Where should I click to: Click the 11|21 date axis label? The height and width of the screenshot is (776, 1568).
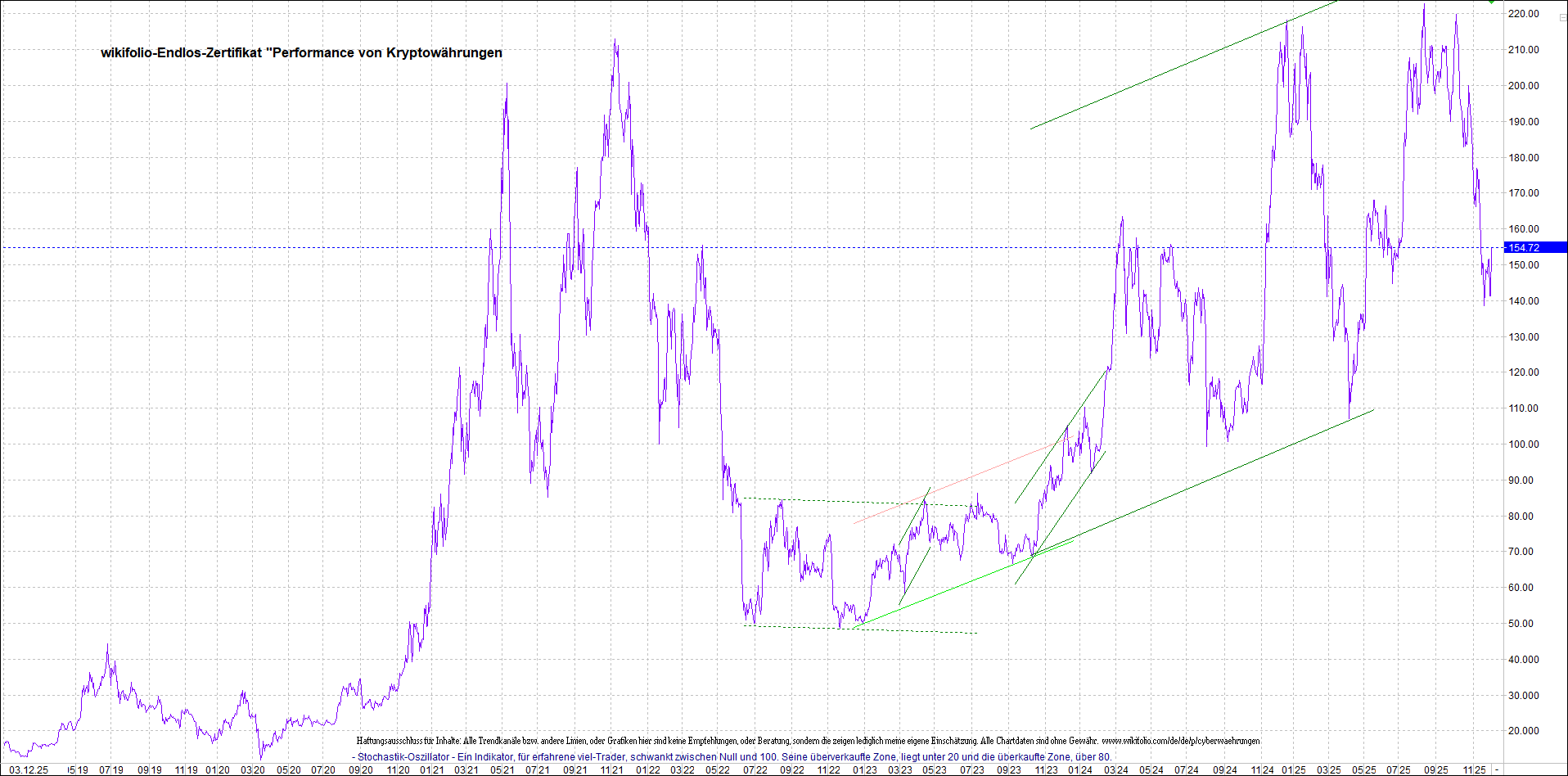click(611, 769)
